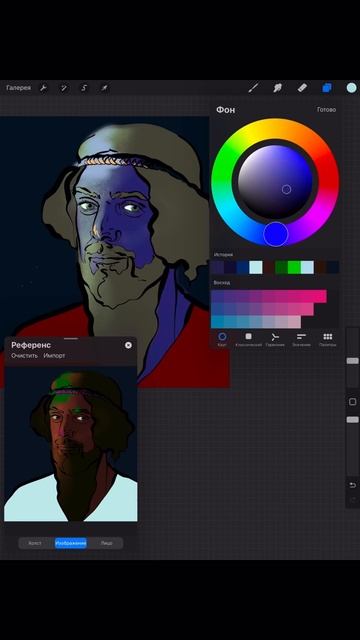The width and height of the screenshot is (360, 640).
Task: Choose the bright green swatch in История
Action: tap(294, 267)
